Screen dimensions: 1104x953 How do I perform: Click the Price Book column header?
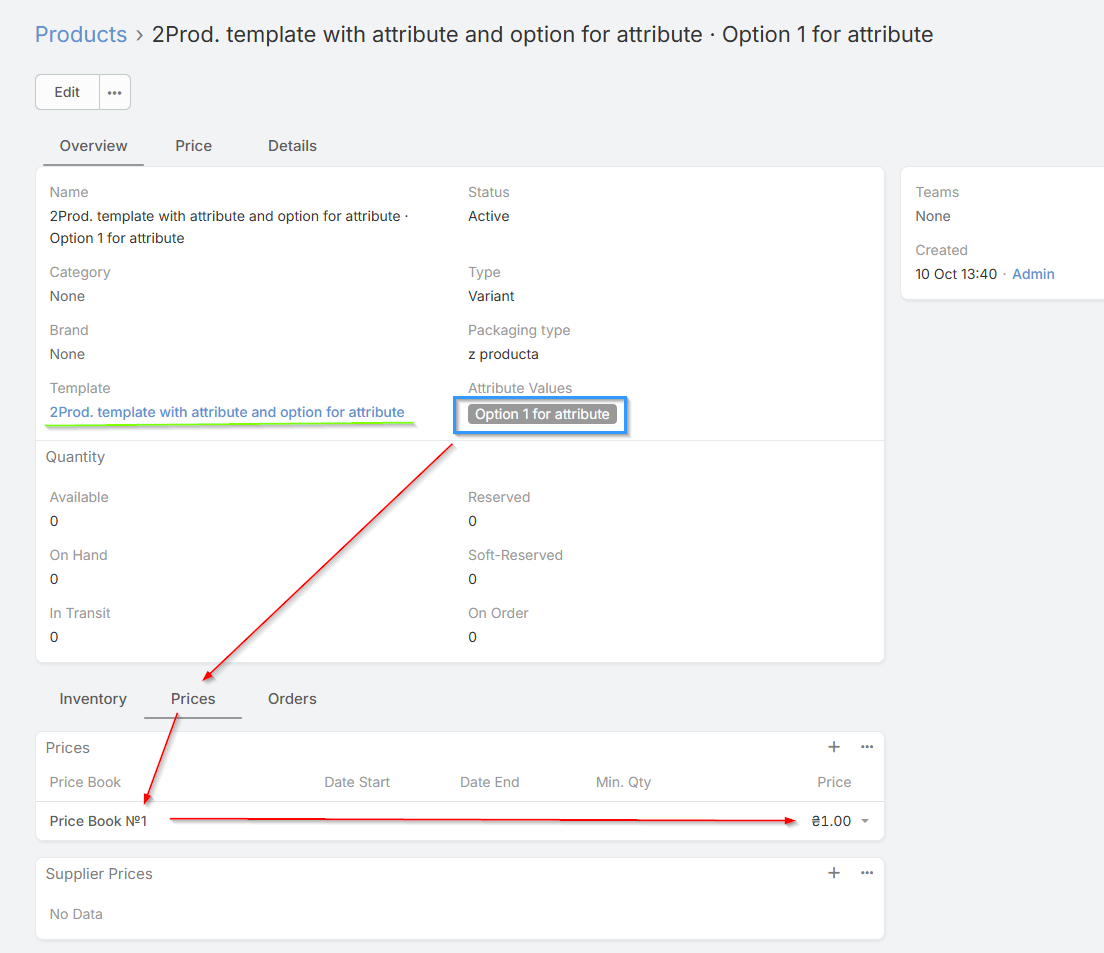pos(85,782)
